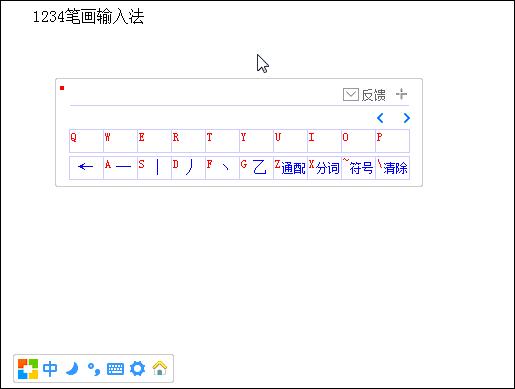The width and height of the screenshot is (515, 389).
Task: Click the X 分词 key
Action: pos(324,168)
